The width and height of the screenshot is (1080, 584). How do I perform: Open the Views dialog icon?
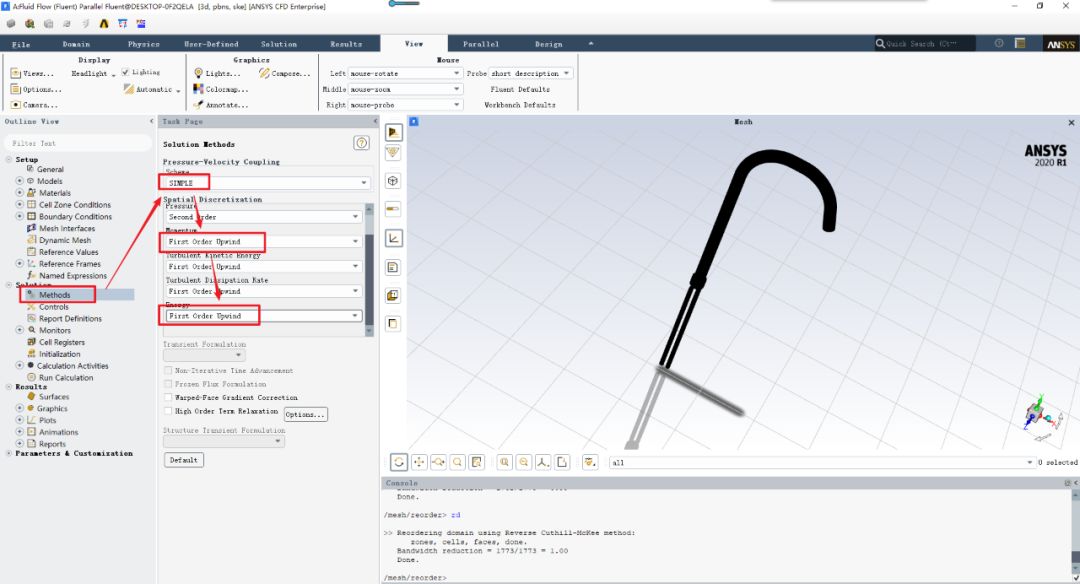pos(15,73)
